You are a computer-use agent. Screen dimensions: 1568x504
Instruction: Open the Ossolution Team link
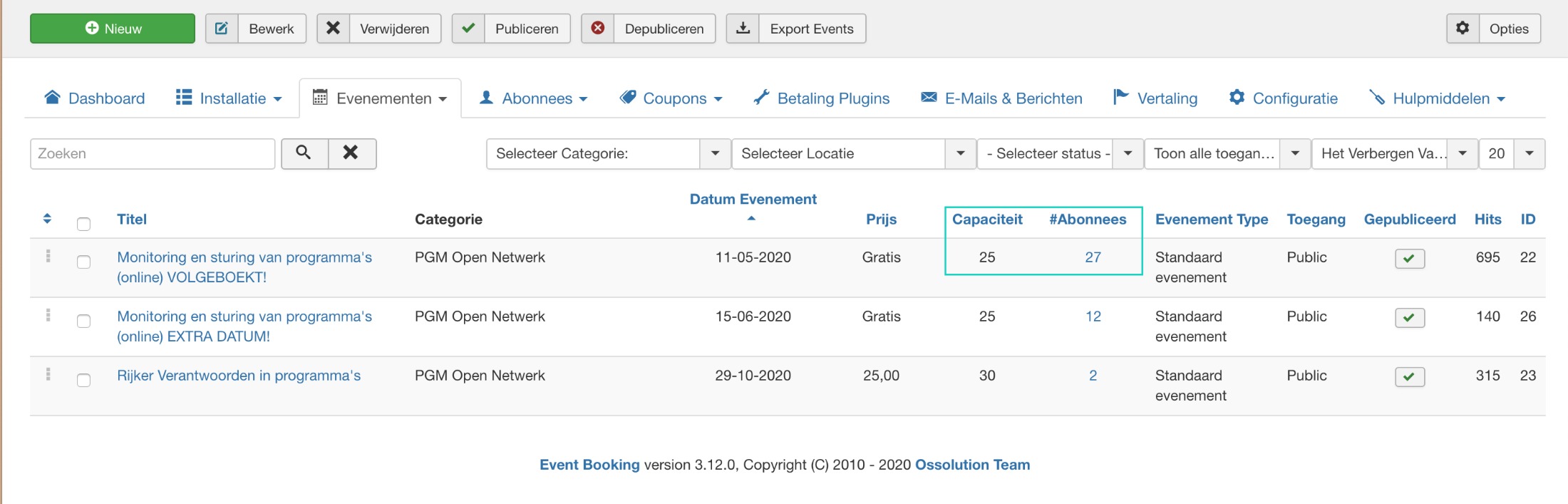click(x=972, y=465)
